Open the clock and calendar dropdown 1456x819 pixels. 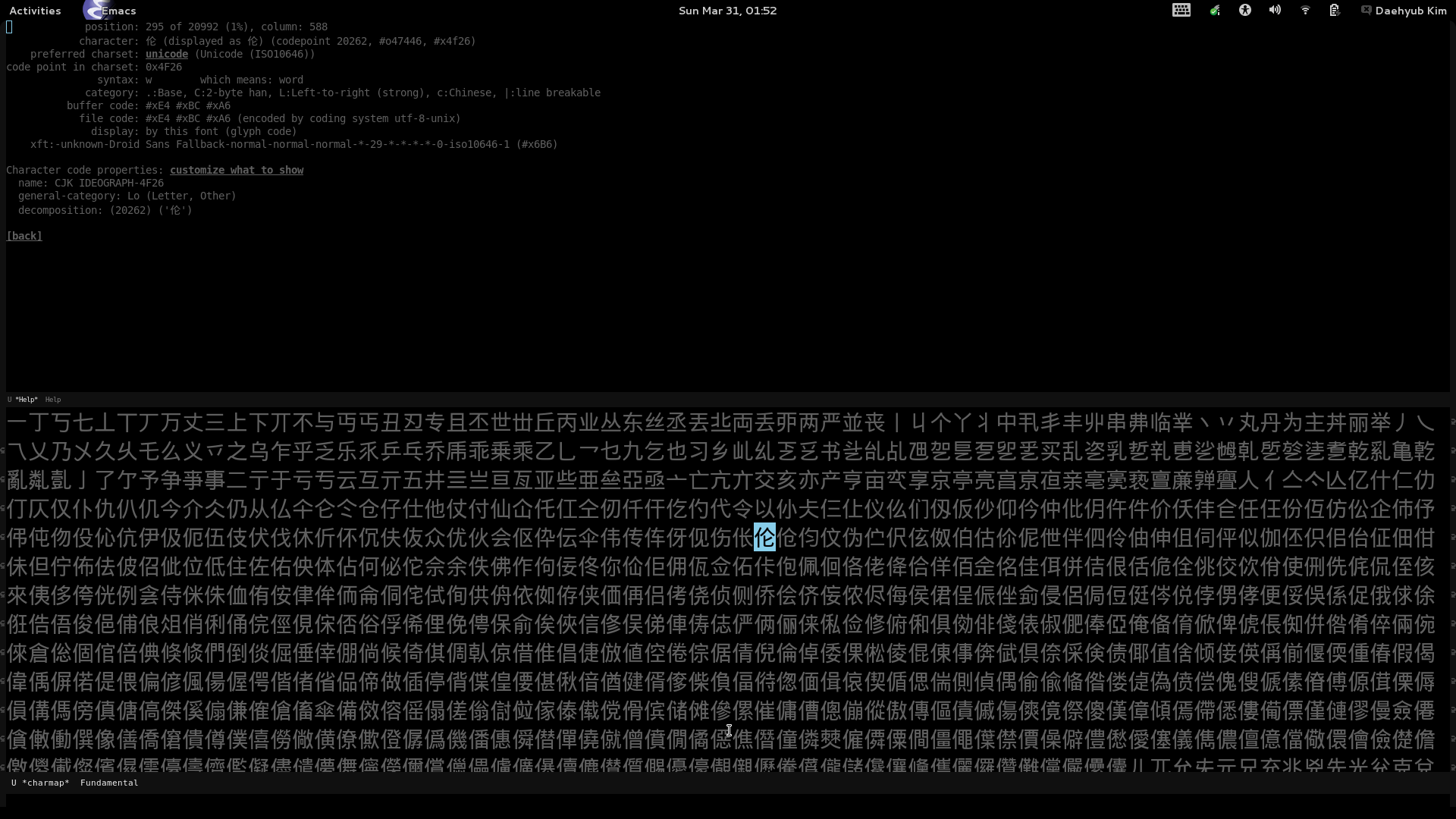point(727,11)
